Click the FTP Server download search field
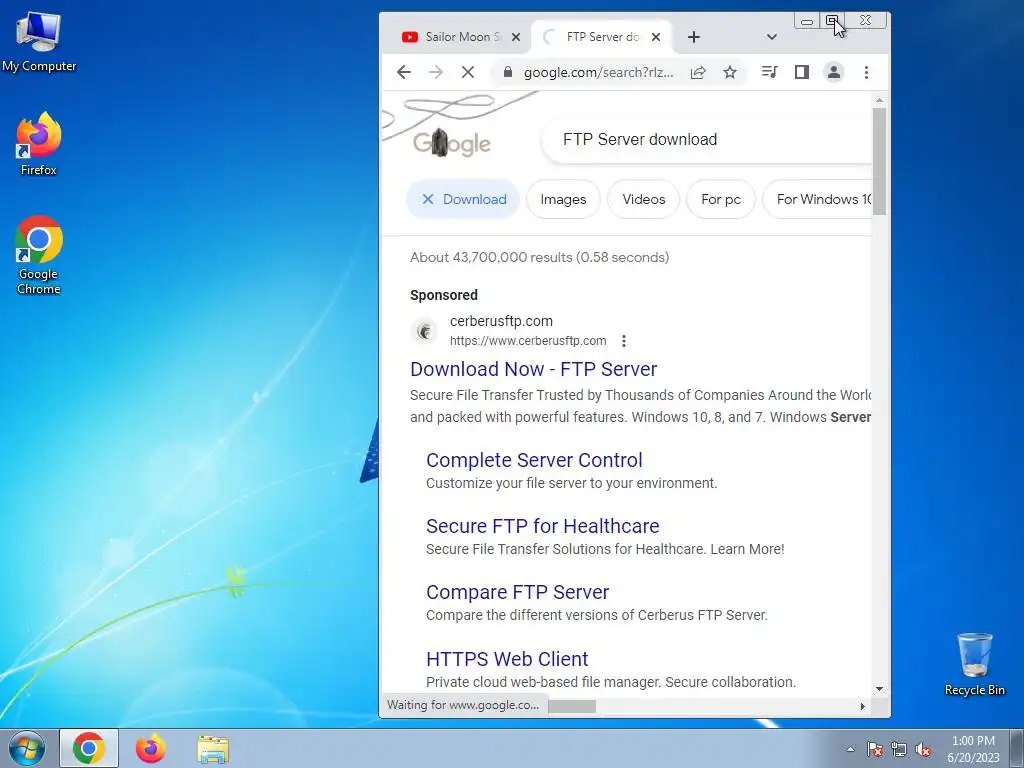This screenshot has height=768, width=1024. coord(707,140)
